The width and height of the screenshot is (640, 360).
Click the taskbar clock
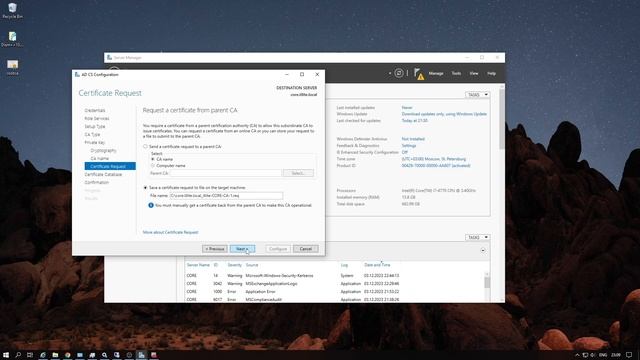point(616,355)
